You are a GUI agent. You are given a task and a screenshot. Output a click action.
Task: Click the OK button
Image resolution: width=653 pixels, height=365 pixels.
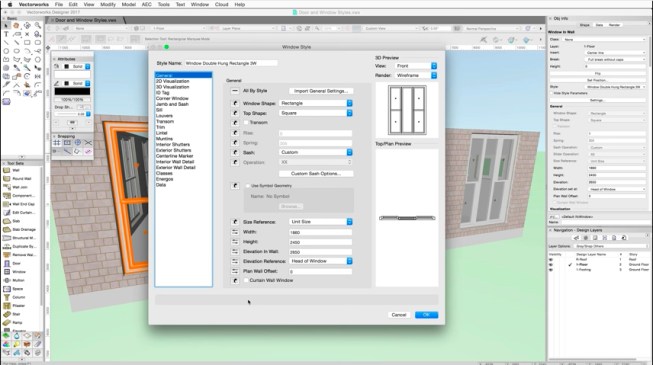tap(426, 315)
